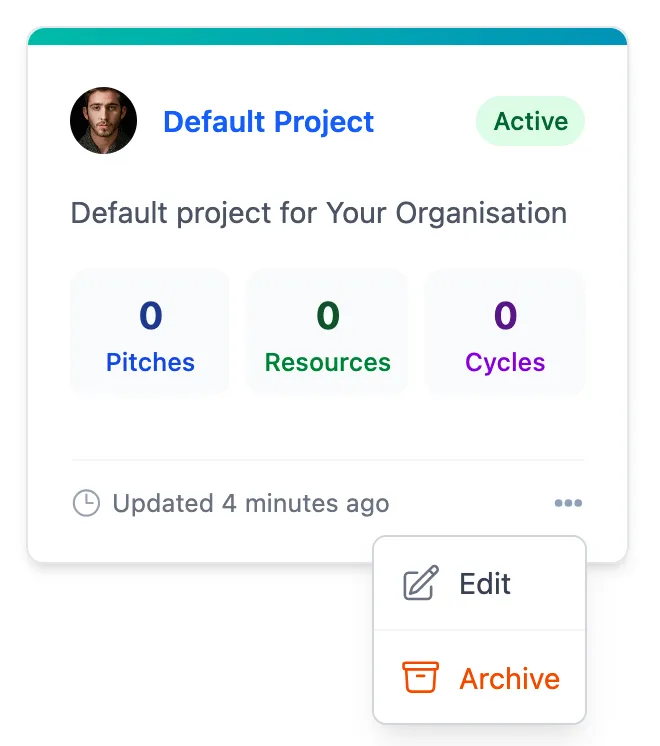
Task: Click the Updated 4 minutes ago text
Action: click(251, 504)
